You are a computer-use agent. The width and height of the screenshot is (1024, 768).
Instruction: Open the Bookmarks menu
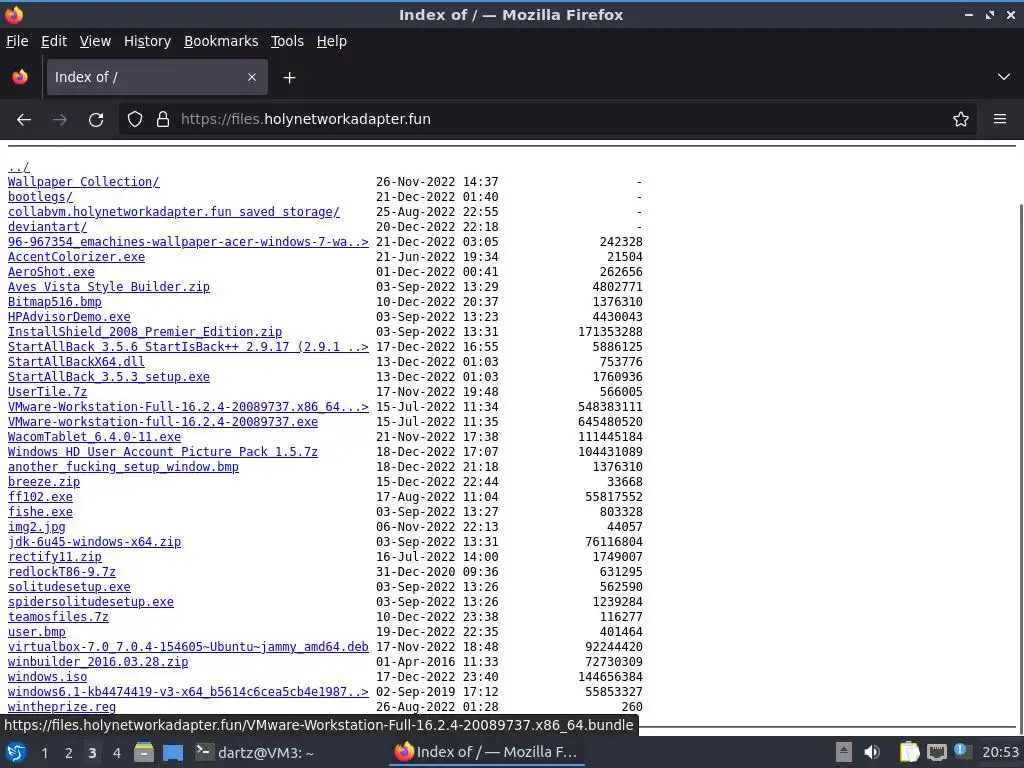click(221, 41)
